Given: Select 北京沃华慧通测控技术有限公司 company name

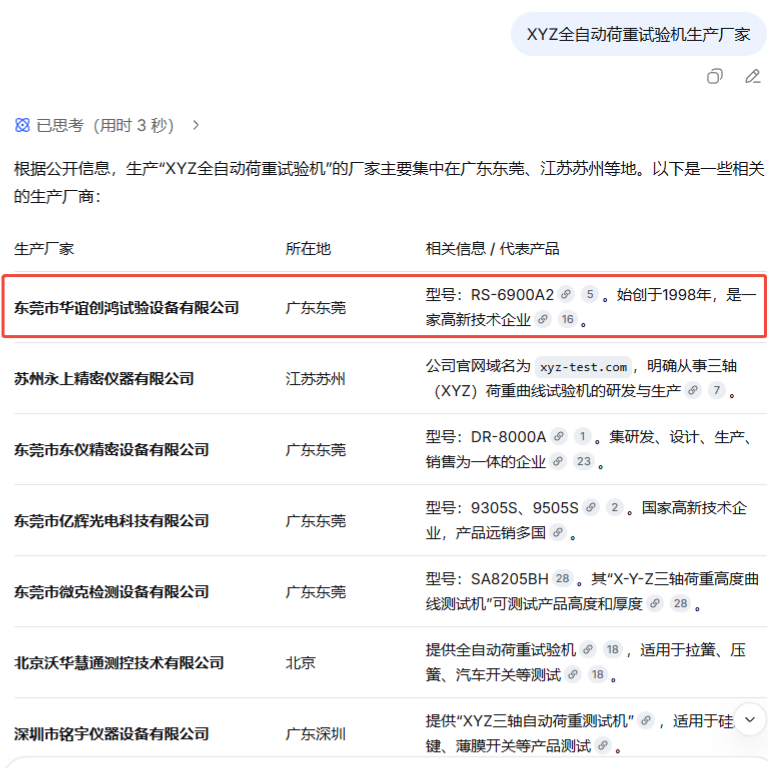Looking at the screenshot, I should [119, 663].
